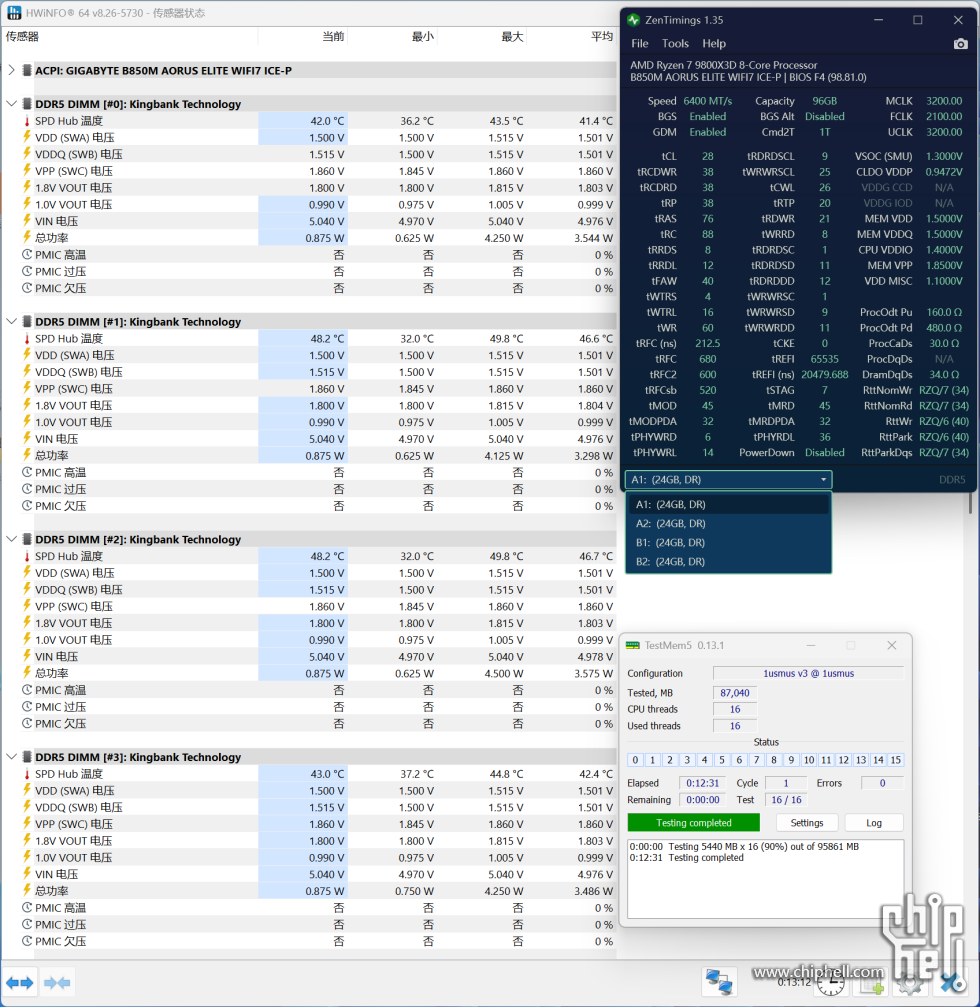Click the thermometer icon of DIMM #0 SPD Hub
980x1007 pixels.
tap(27, 121)
